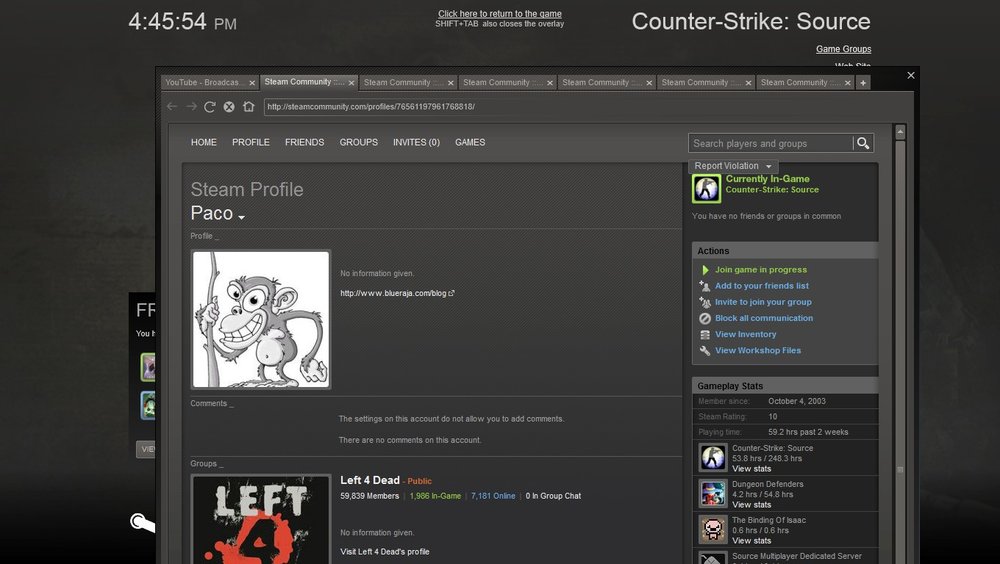Click the Steam logo at bottom left
This screenshot has width=1000, height=564.
click(142, 523)
